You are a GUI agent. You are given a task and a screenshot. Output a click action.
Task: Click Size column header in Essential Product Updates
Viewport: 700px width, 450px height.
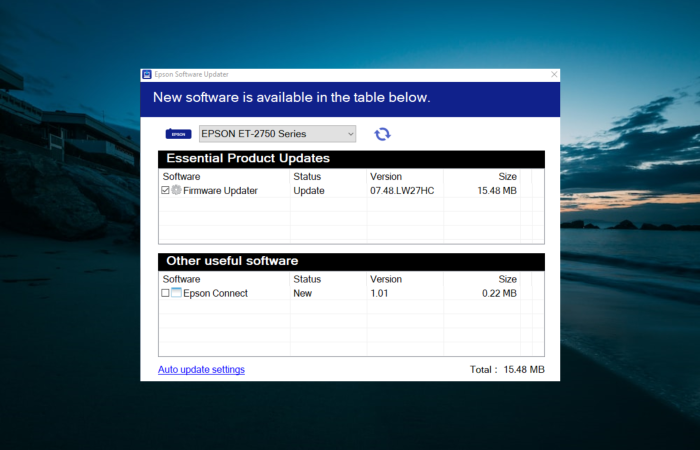tap(508, 176)
